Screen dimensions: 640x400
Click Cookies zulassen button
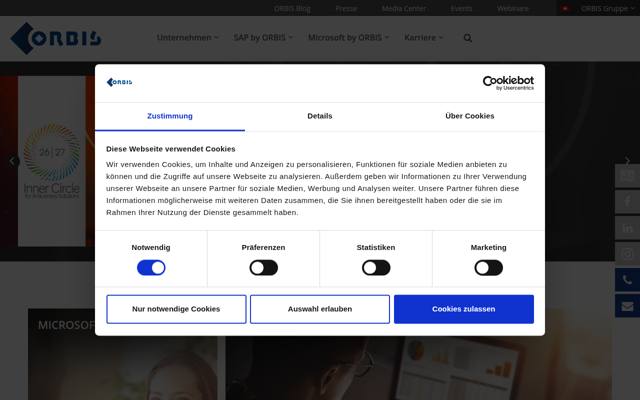click(x=464, y=309)
